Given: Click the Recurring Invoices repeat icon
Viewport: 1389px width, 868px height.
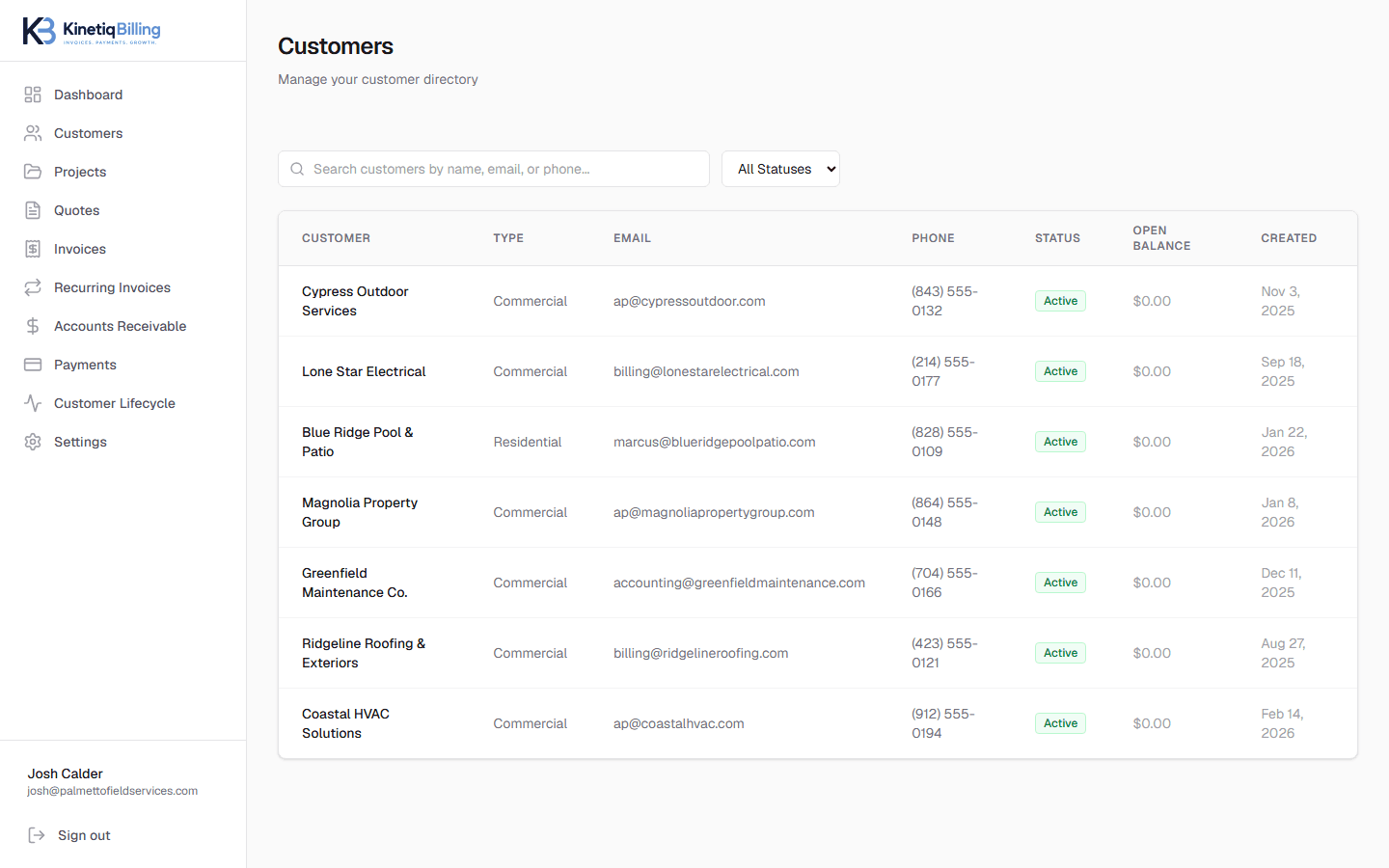Looking at the screenshot, I should (33, 287).
